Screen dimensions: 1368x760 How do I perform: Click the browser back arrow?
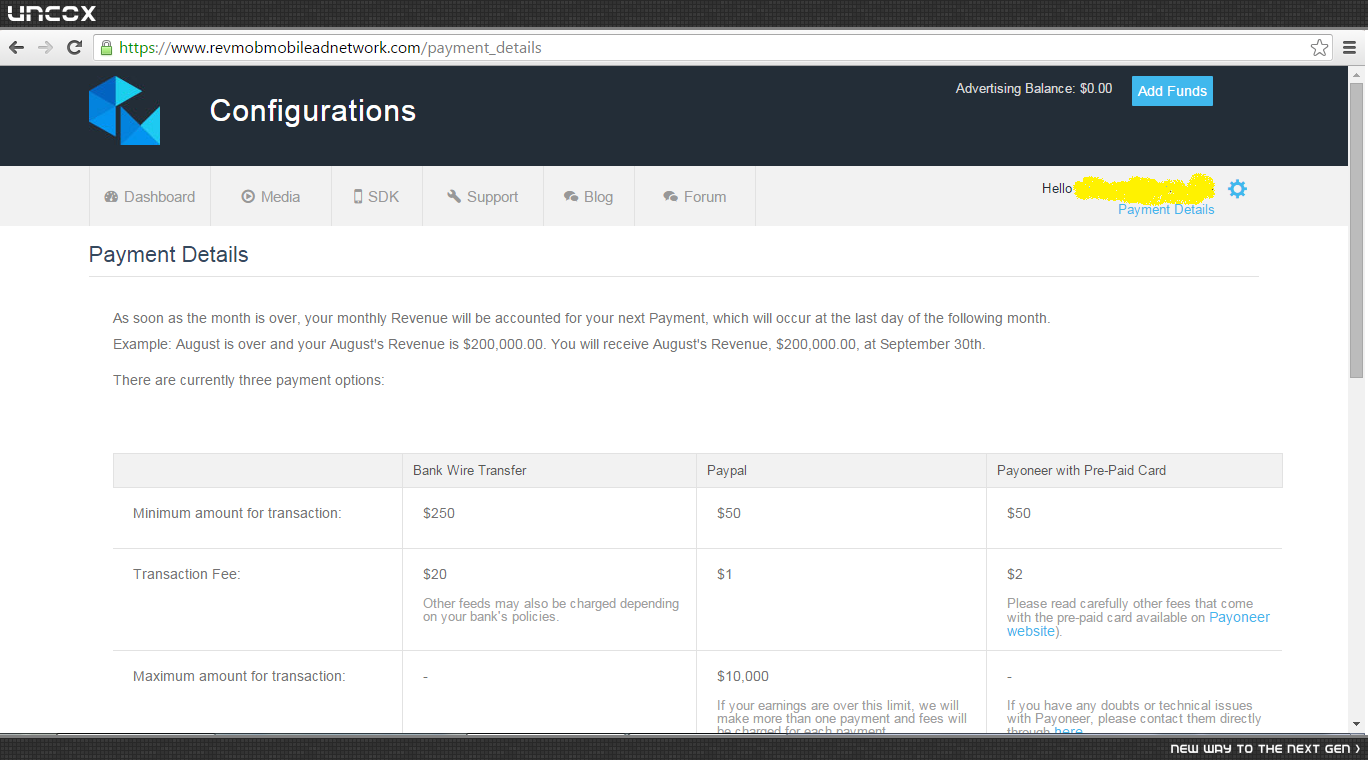(x=17, y=48)
